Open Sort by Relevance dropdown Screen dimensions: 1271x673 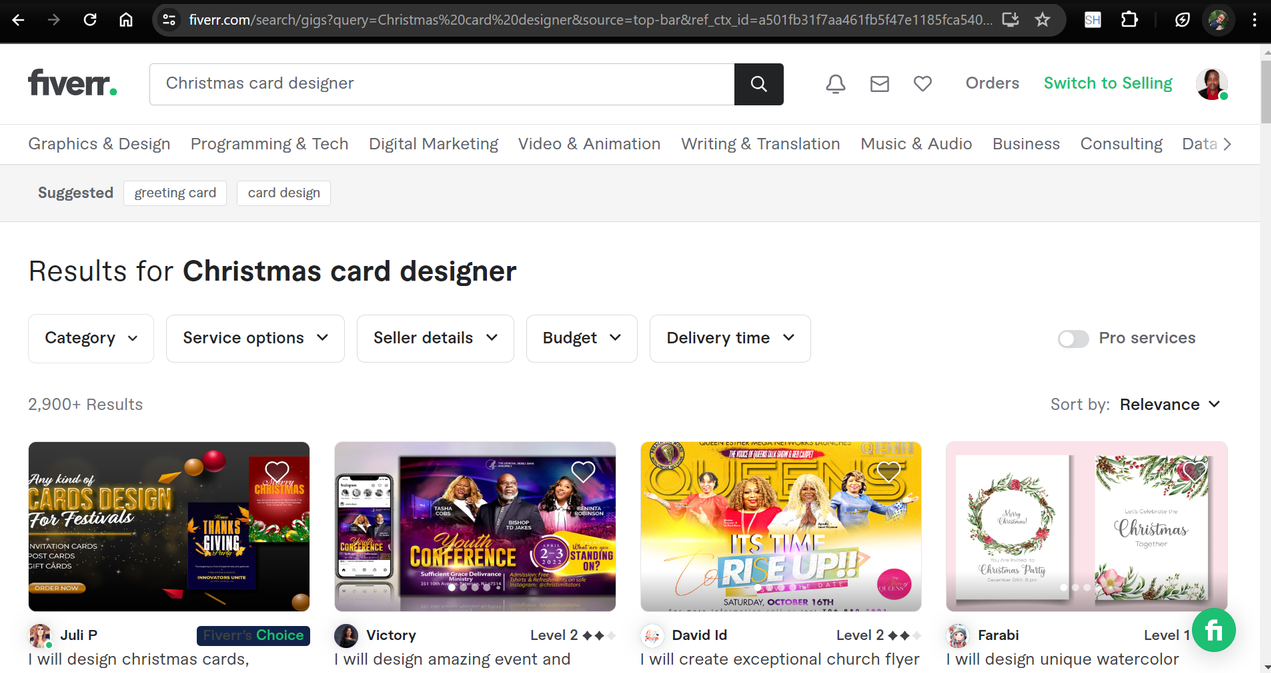1170,404
